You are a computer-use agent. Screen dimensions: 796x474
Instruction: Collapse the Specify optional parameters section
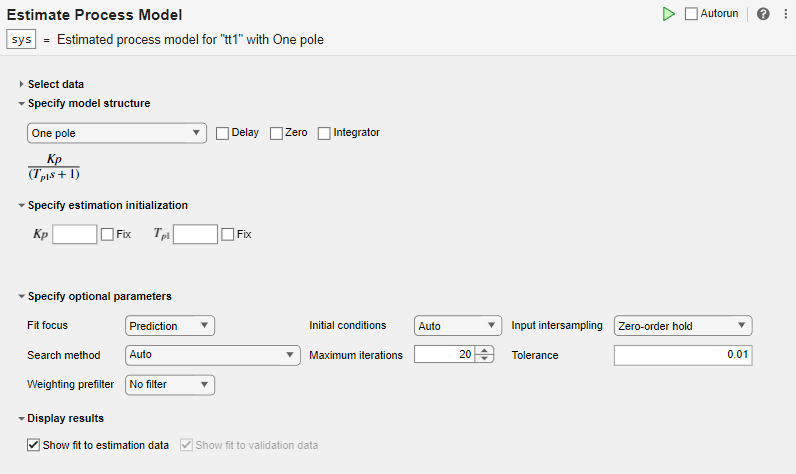(x=21, y=296)
